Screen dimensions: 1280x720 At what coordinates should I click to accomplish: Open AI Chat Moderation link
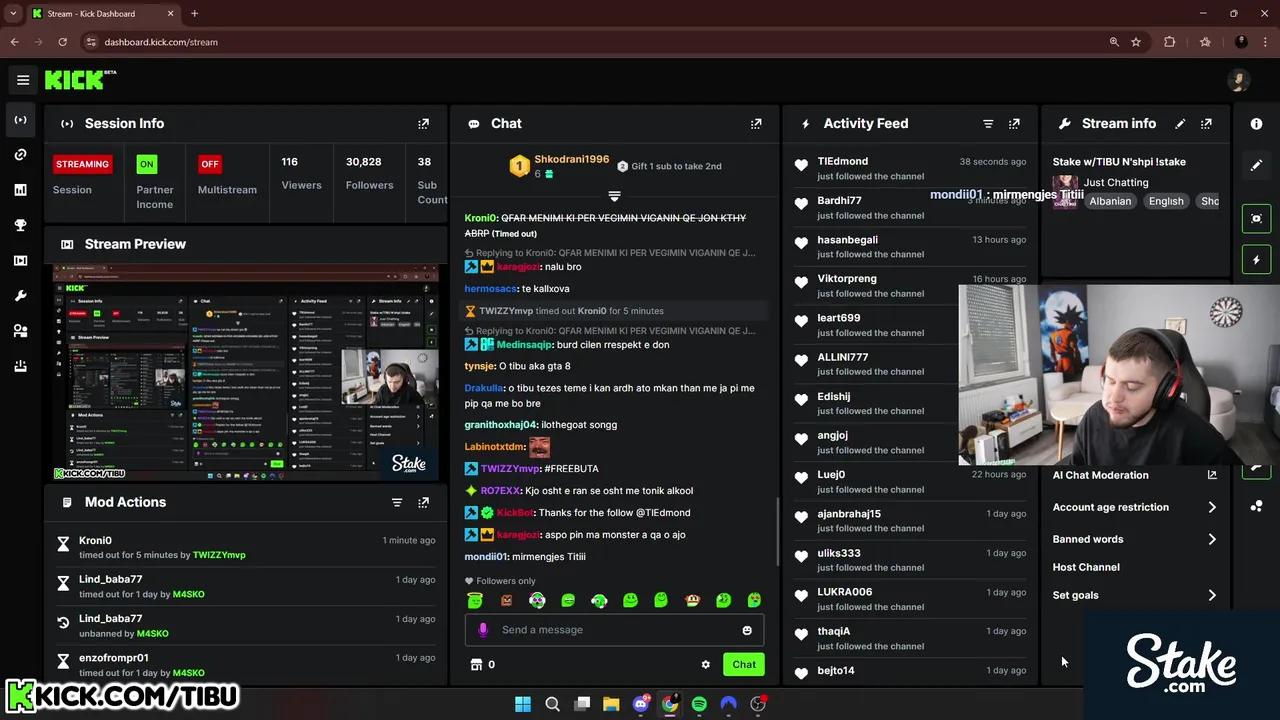1134,475
